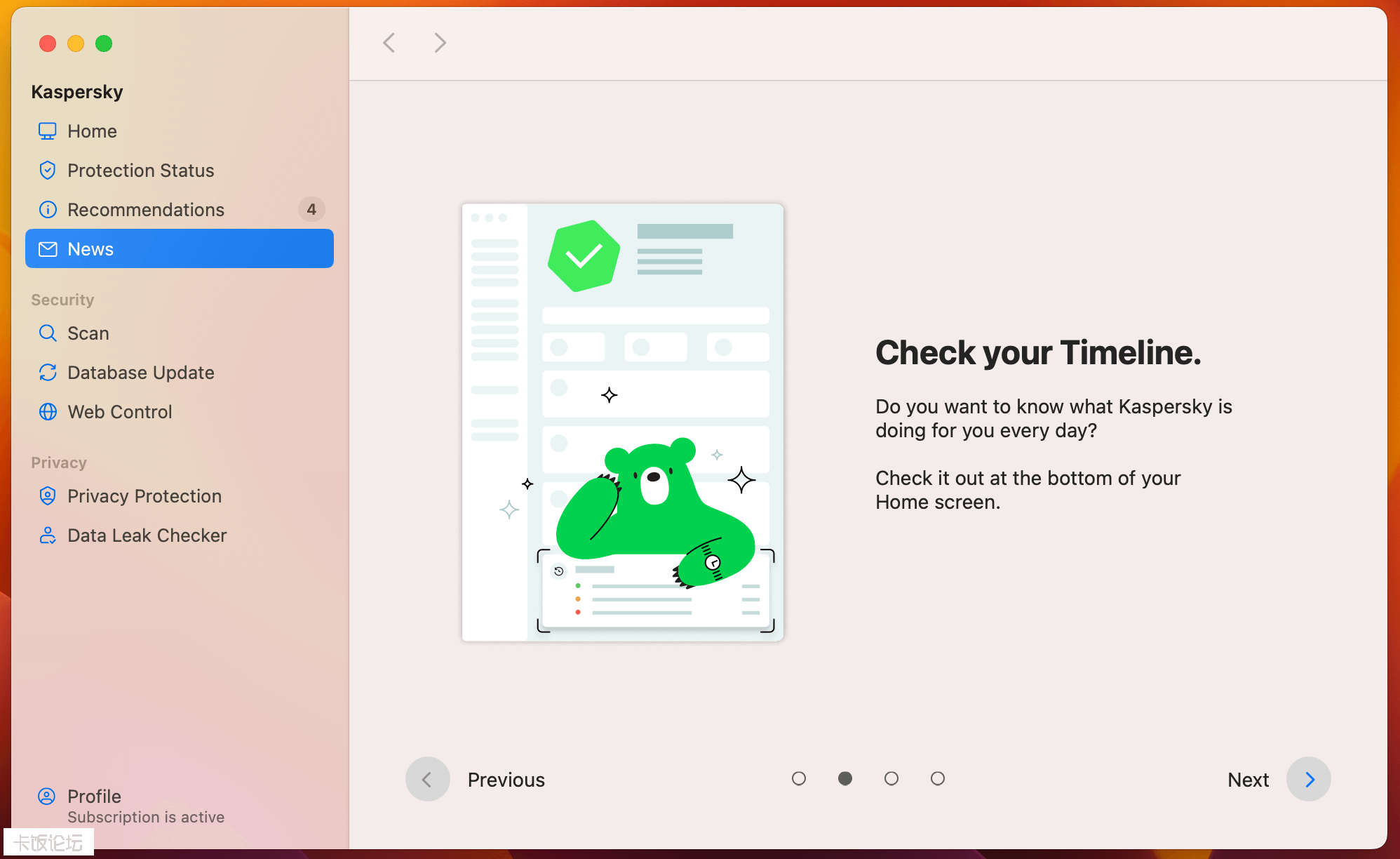Click the Database Update refresh icon
The height and width of the screenshot is (859, 1400).
[48, 373]
